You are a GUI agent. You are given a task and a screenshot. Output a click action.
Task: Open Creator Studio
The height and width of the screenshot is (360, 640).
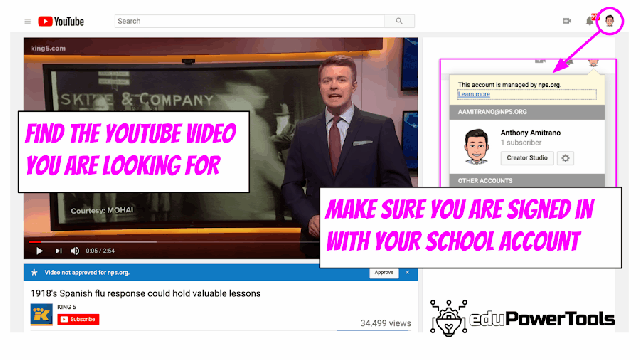point(527,158)
